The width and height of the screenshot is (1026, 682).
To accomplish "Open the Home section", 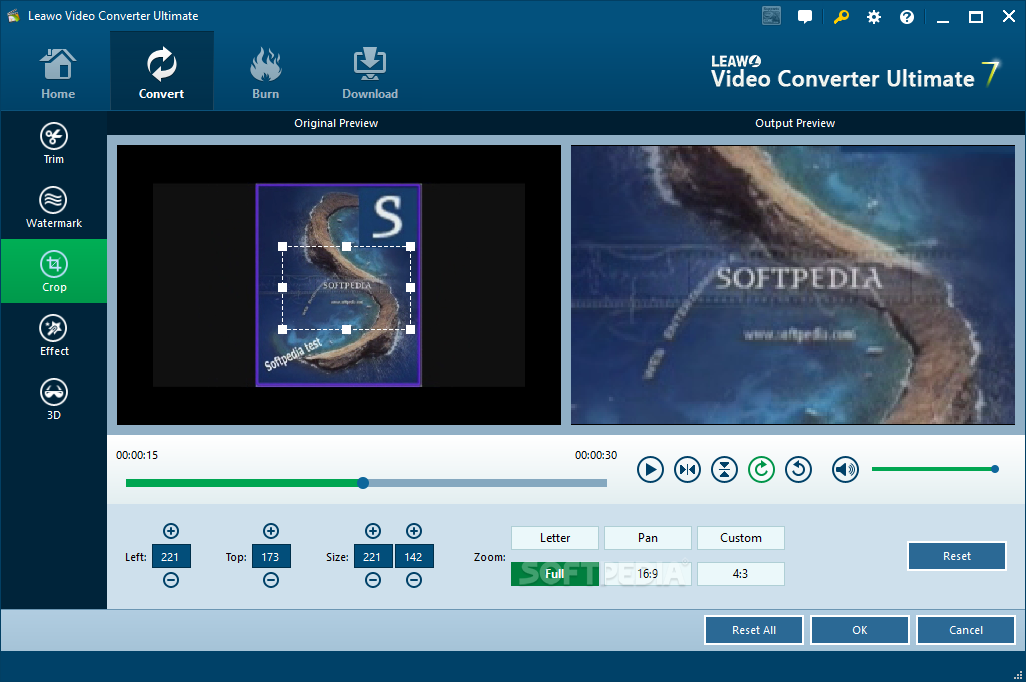I will pos(58,73).
